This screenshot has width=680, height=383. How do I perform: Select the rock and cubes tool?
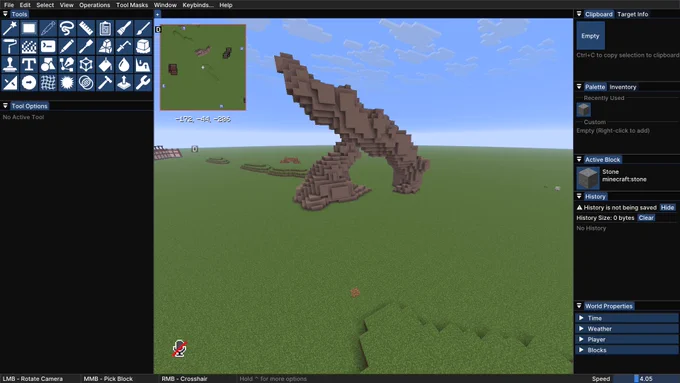(105, 46)
